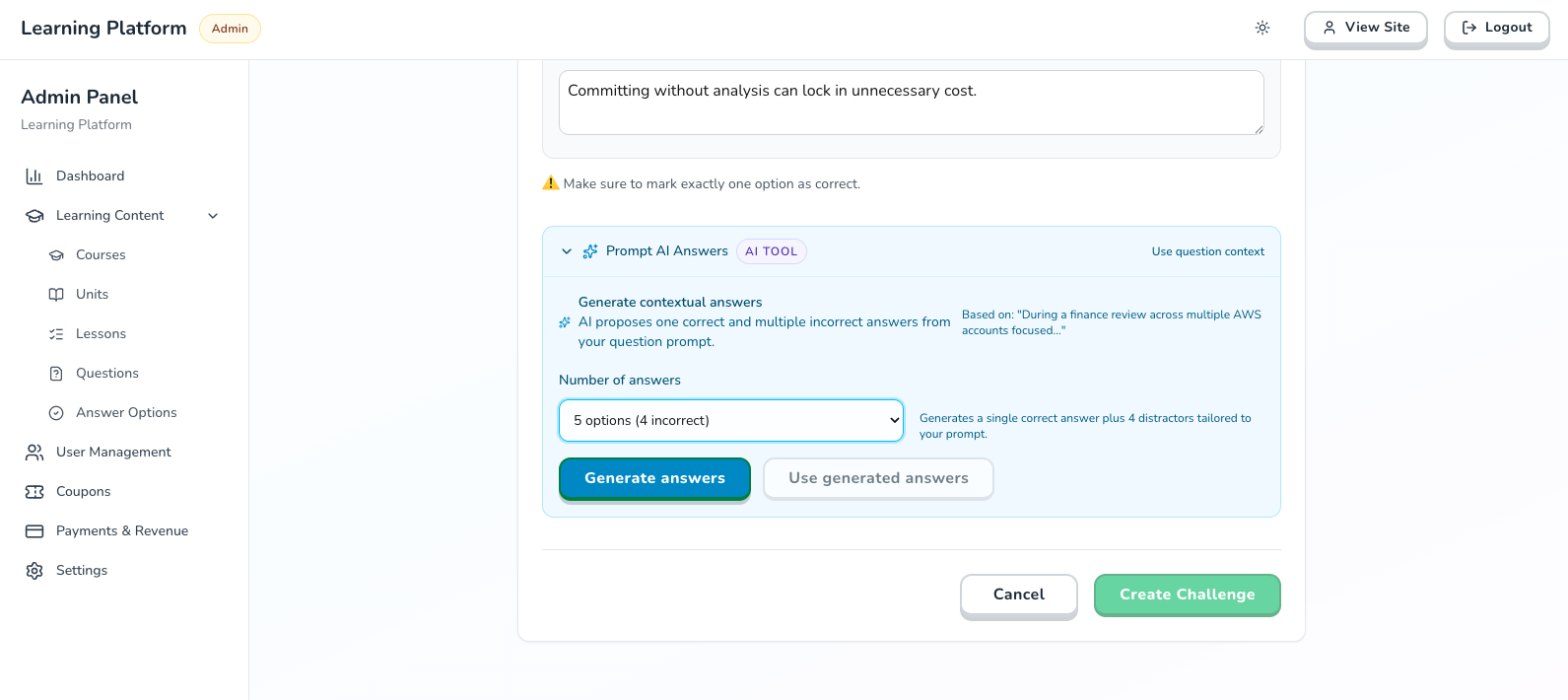Click the Coupons ticket icon
This screenshot has width=1568, height=700.
(34, 492)
